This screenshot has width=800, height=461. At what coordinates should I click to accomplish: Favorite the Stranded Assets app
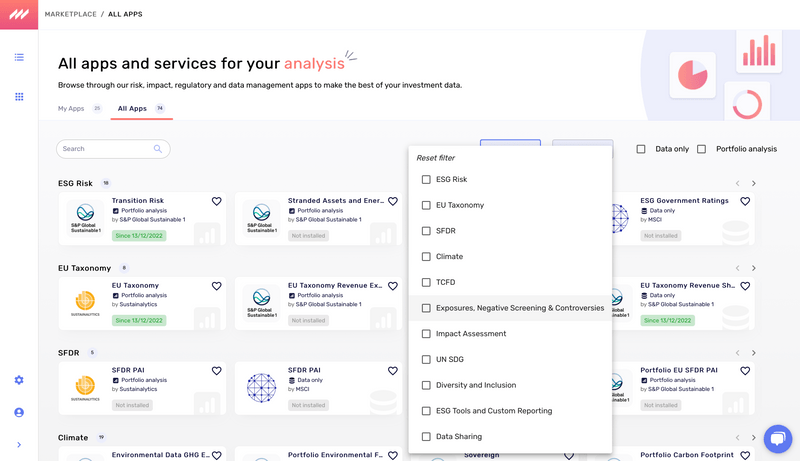point(392,201)
